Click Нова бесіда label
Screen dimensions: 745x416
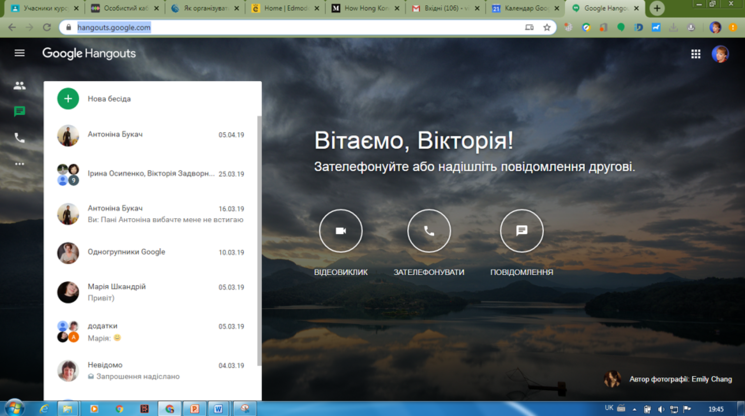pyautogui.click(x=109, y=99)
